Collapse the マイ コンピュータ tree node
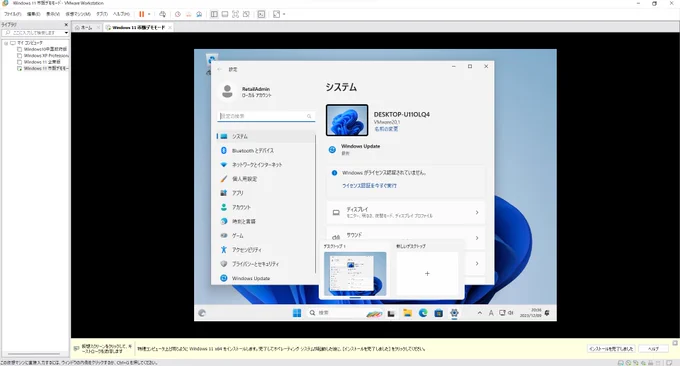This screenshot has width=680, height=366. [x=6, y=43]
